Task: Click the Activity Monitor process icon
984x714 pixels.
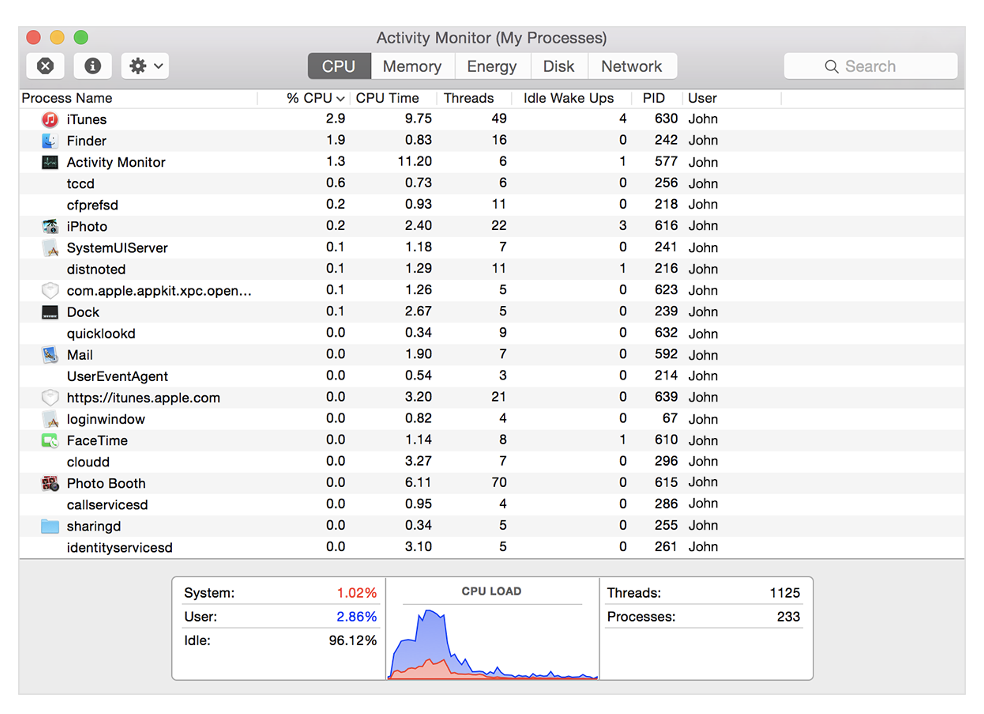Action: (50, 162)
